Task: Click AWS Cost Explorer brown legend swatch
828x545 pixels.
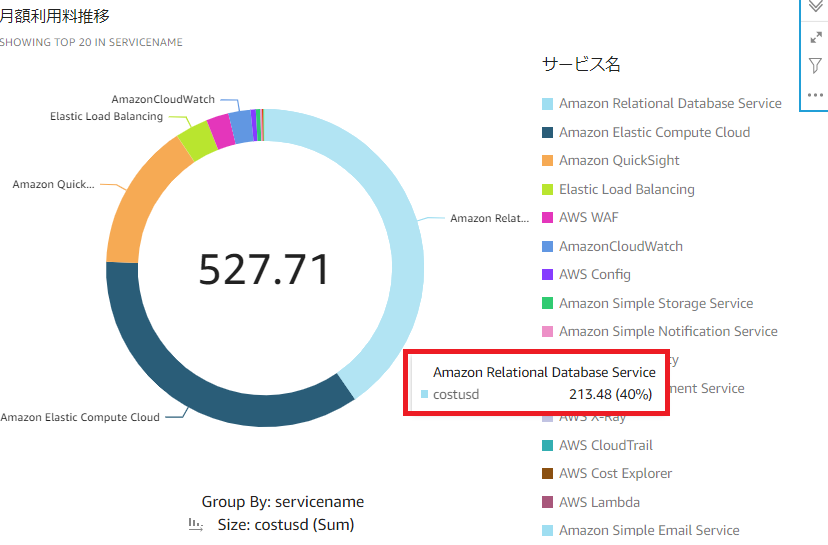Action: coord(548,474)
